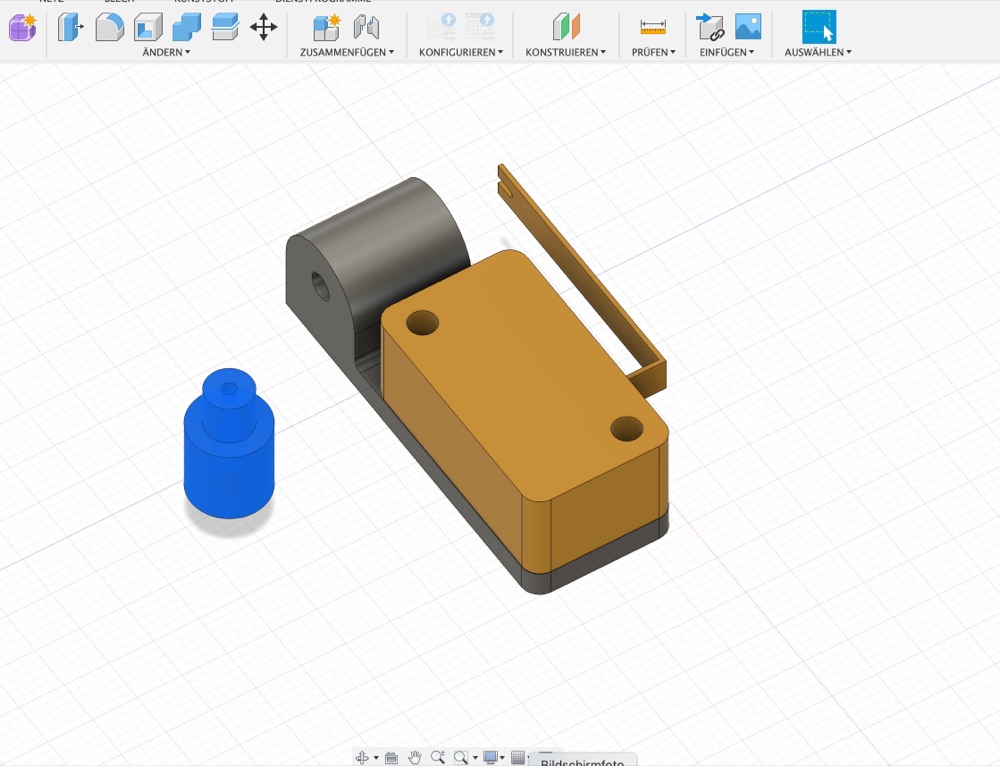Click the lower hole on orange switch
The width and height of the screenshot is (1000, 766).
[x=627, y=429]
